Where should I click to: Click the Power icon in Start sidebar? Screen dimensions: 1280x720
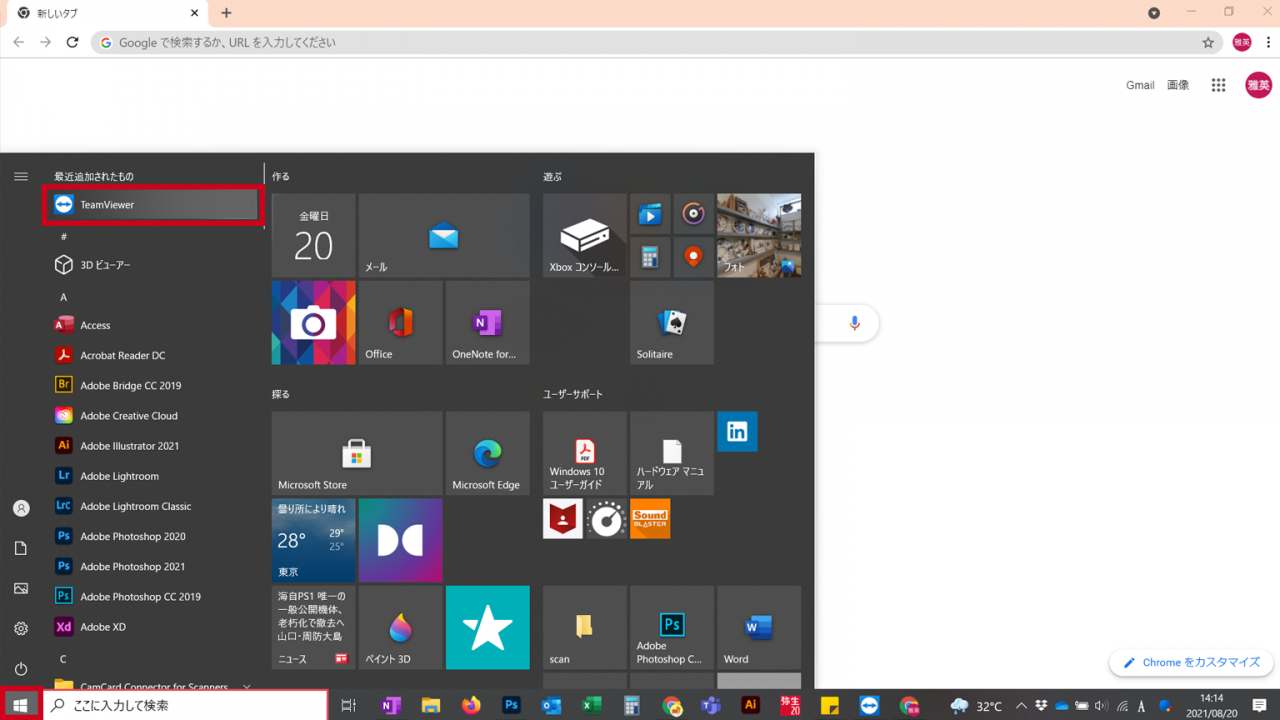[x=21, y=668]
